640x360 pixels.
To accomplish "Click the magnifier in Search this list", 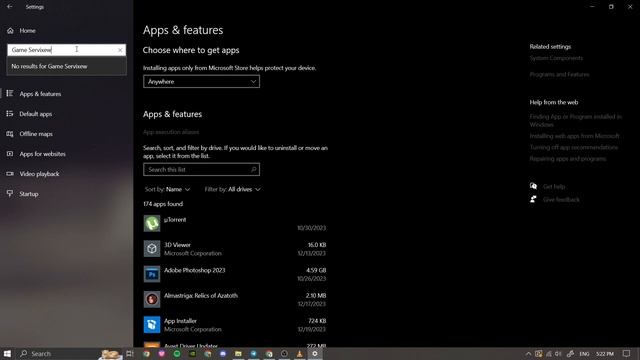I will point(253,169).
